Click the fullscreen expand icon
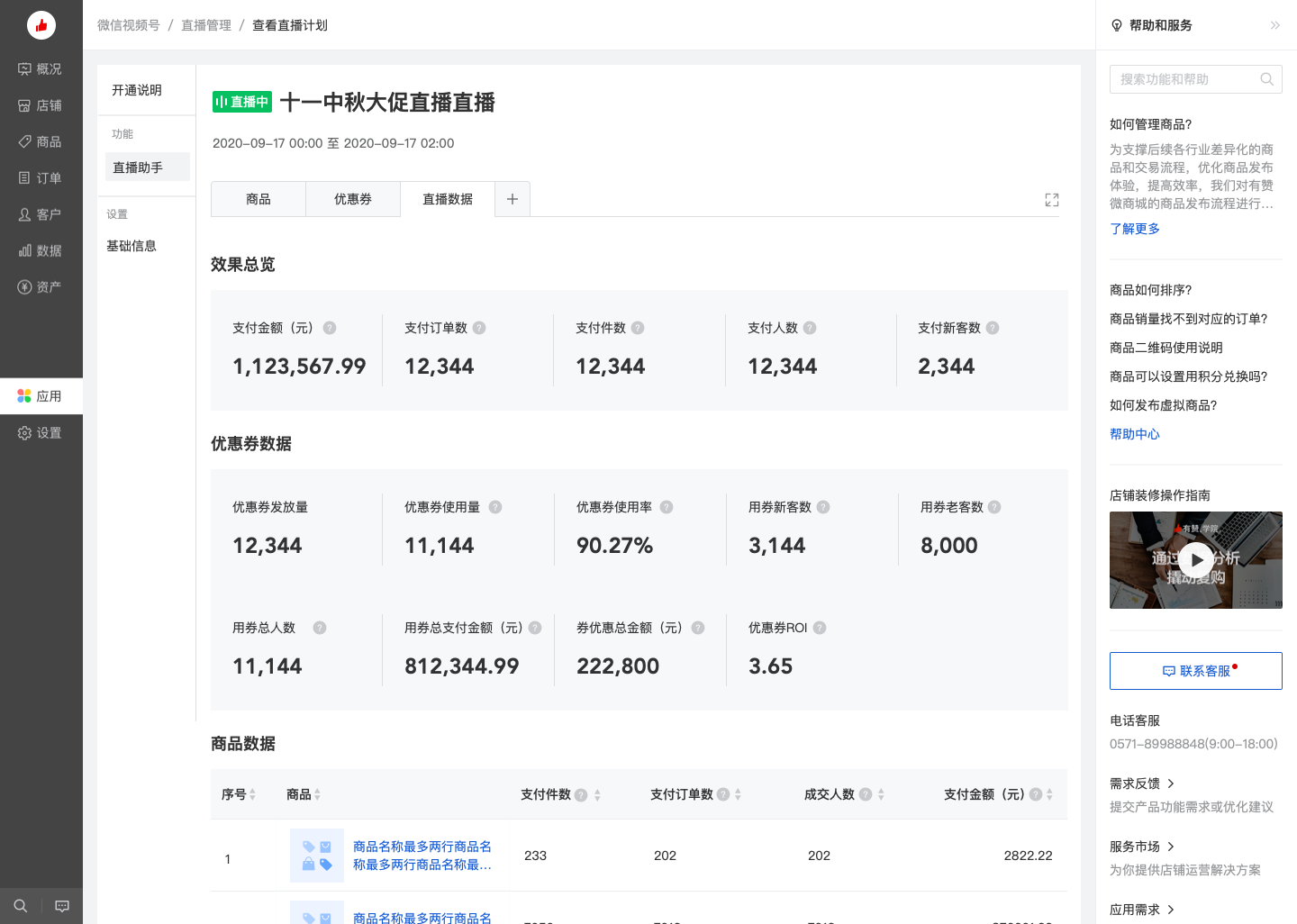The height and width of the screenshot is (924, 1297). click(x=1052, y=200)
